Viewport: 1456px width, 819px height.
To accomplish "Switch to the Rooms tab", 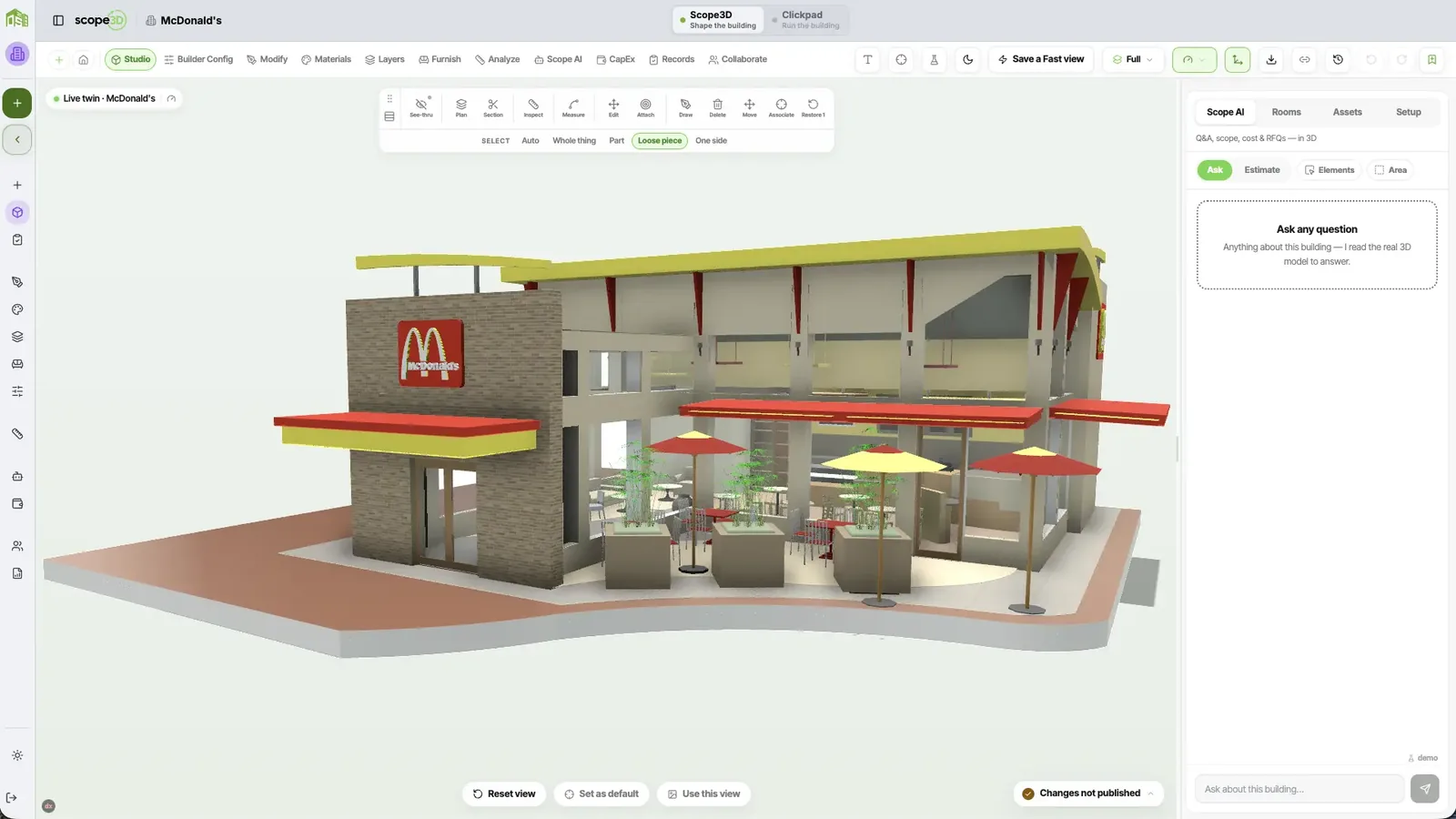I will click(x=1286, y=112).
